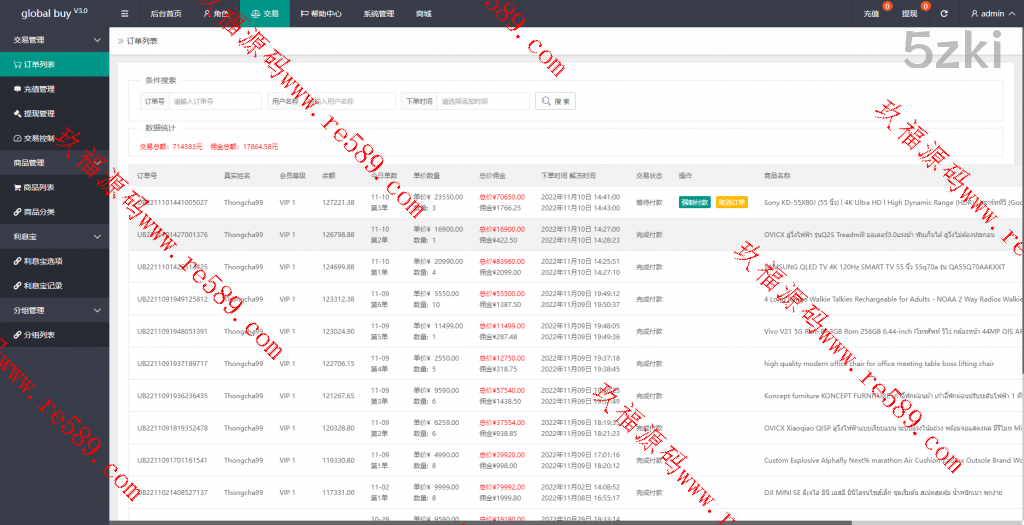Open 分组列表 in the sidebar

[x=40, y=335]
